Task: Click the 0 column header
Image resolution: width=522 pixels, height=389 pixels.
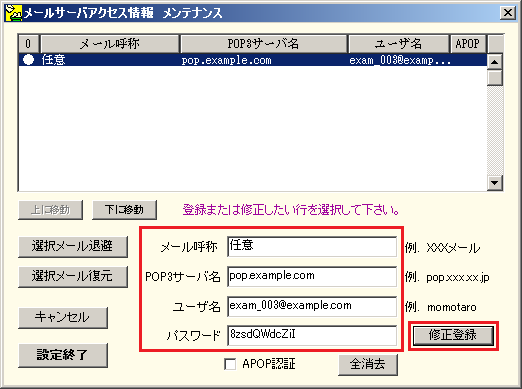Action: pyautogui.click(x=28, y=44)
